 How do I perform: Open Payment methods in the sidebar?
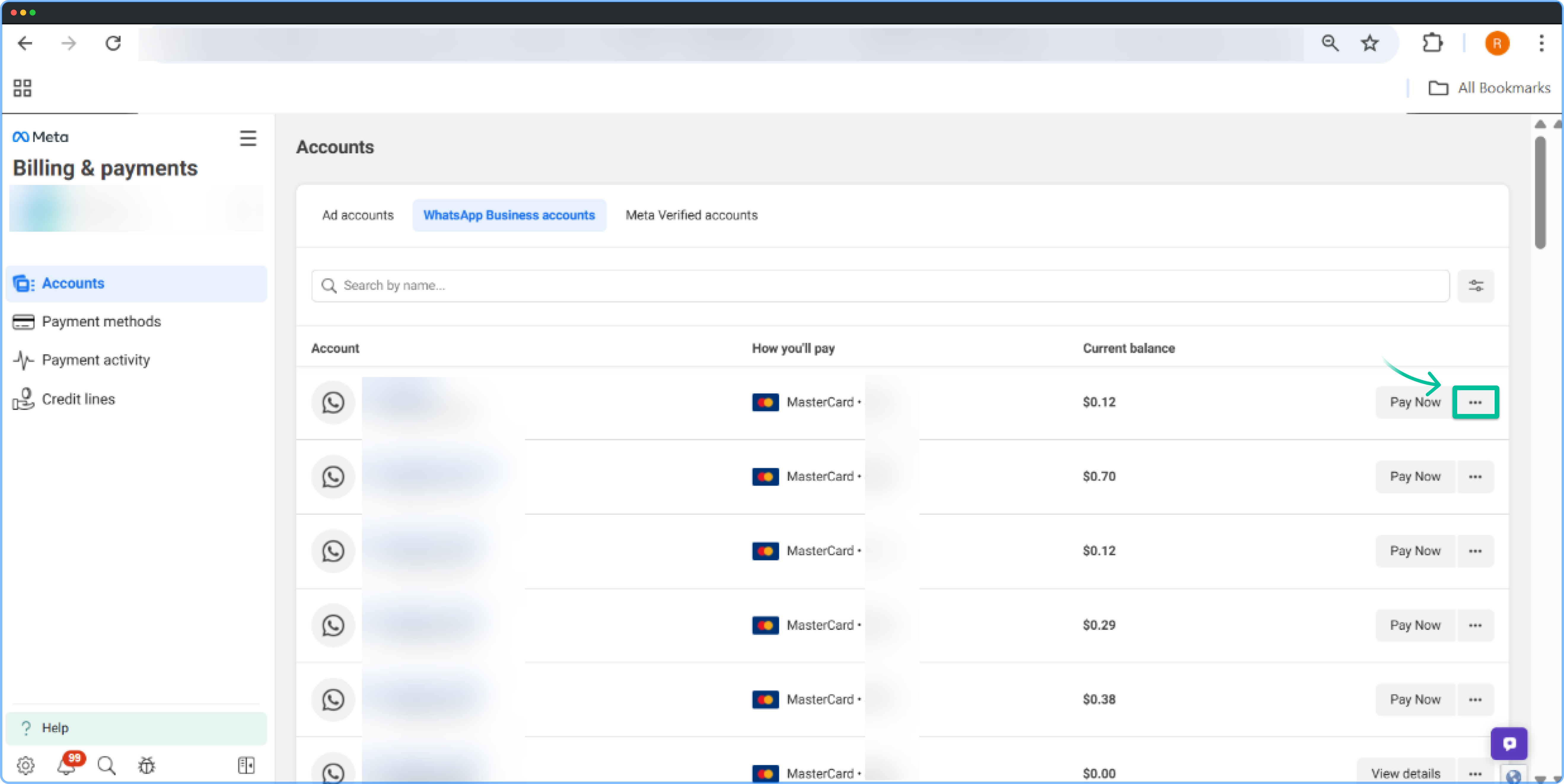pos(101,321)
